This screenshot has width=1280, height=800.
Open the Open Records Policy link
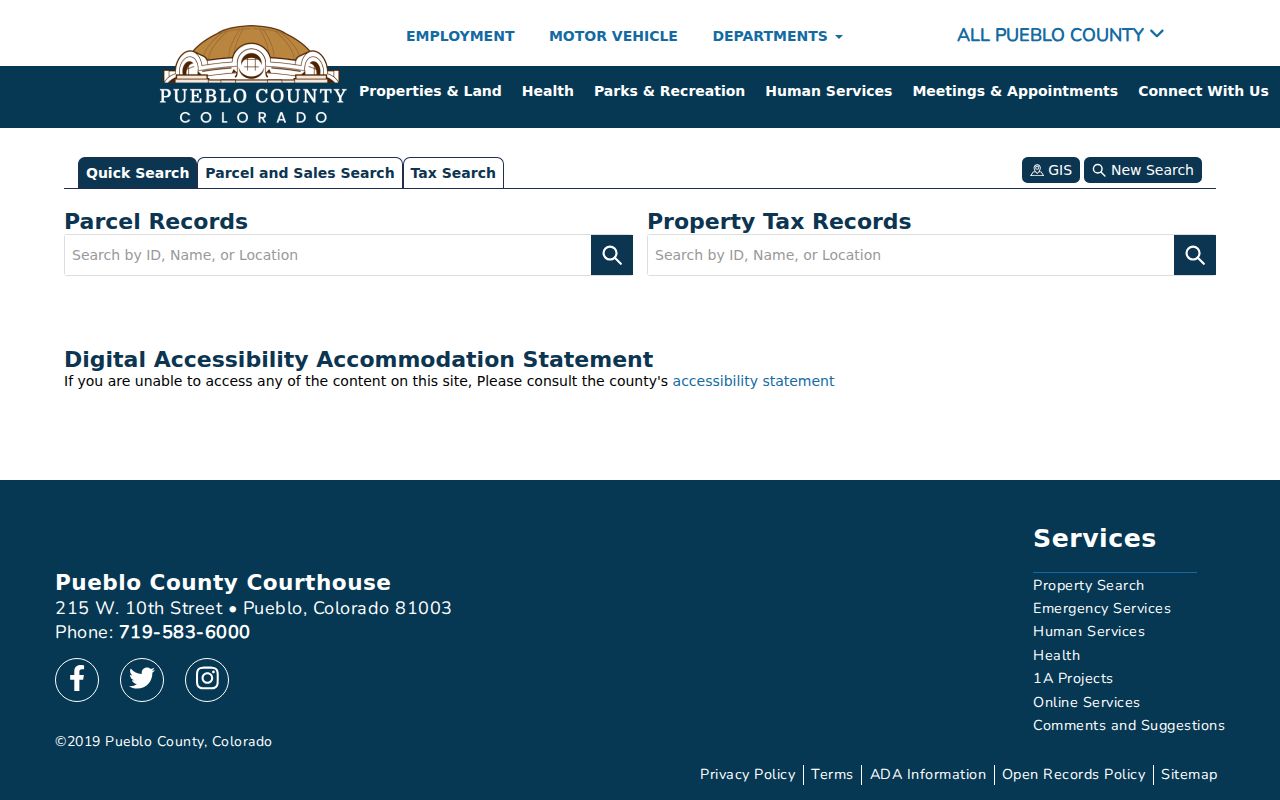click(1074, 774)
